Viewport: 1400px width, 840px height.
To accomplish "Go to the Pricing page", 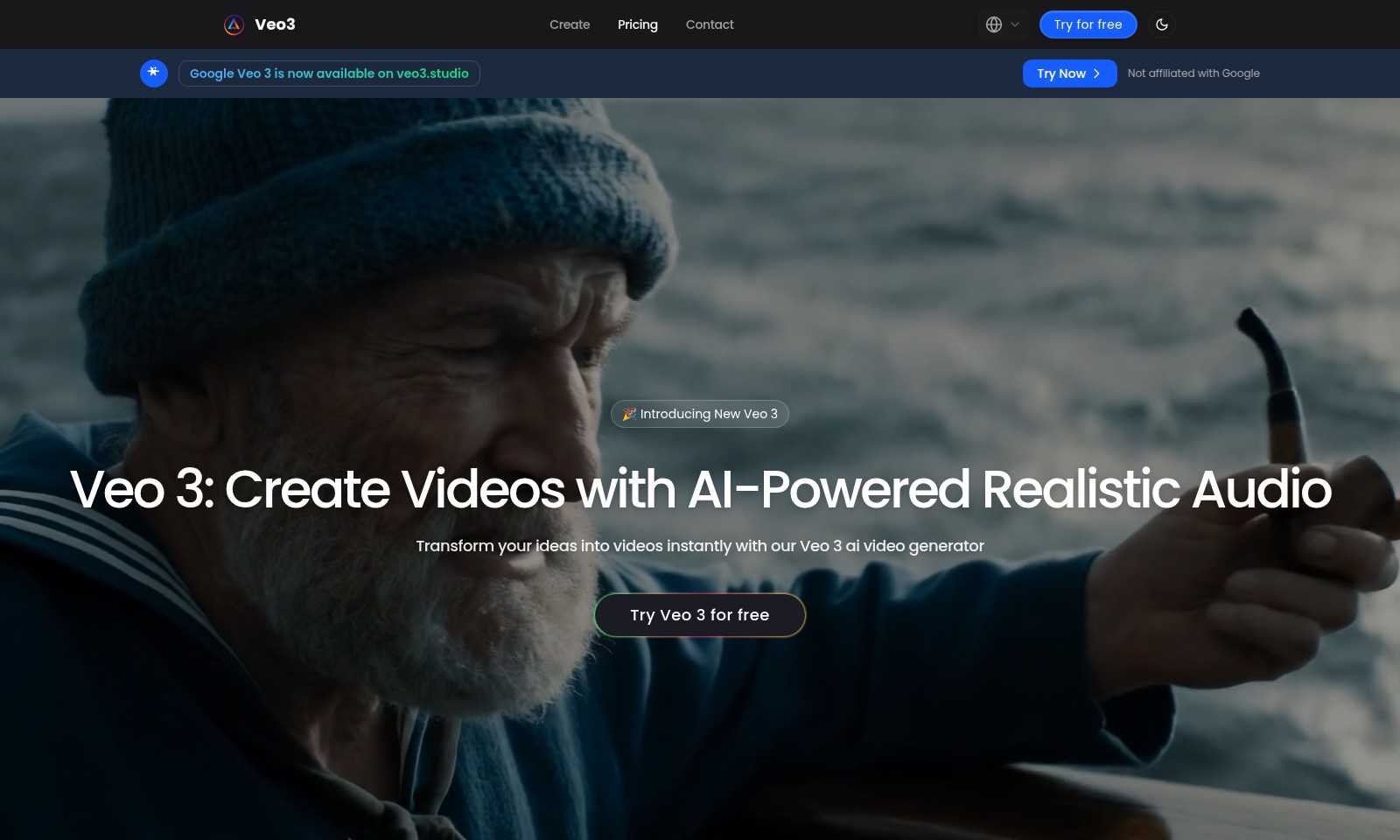I will pyautogui.click(x=638, y=24).
